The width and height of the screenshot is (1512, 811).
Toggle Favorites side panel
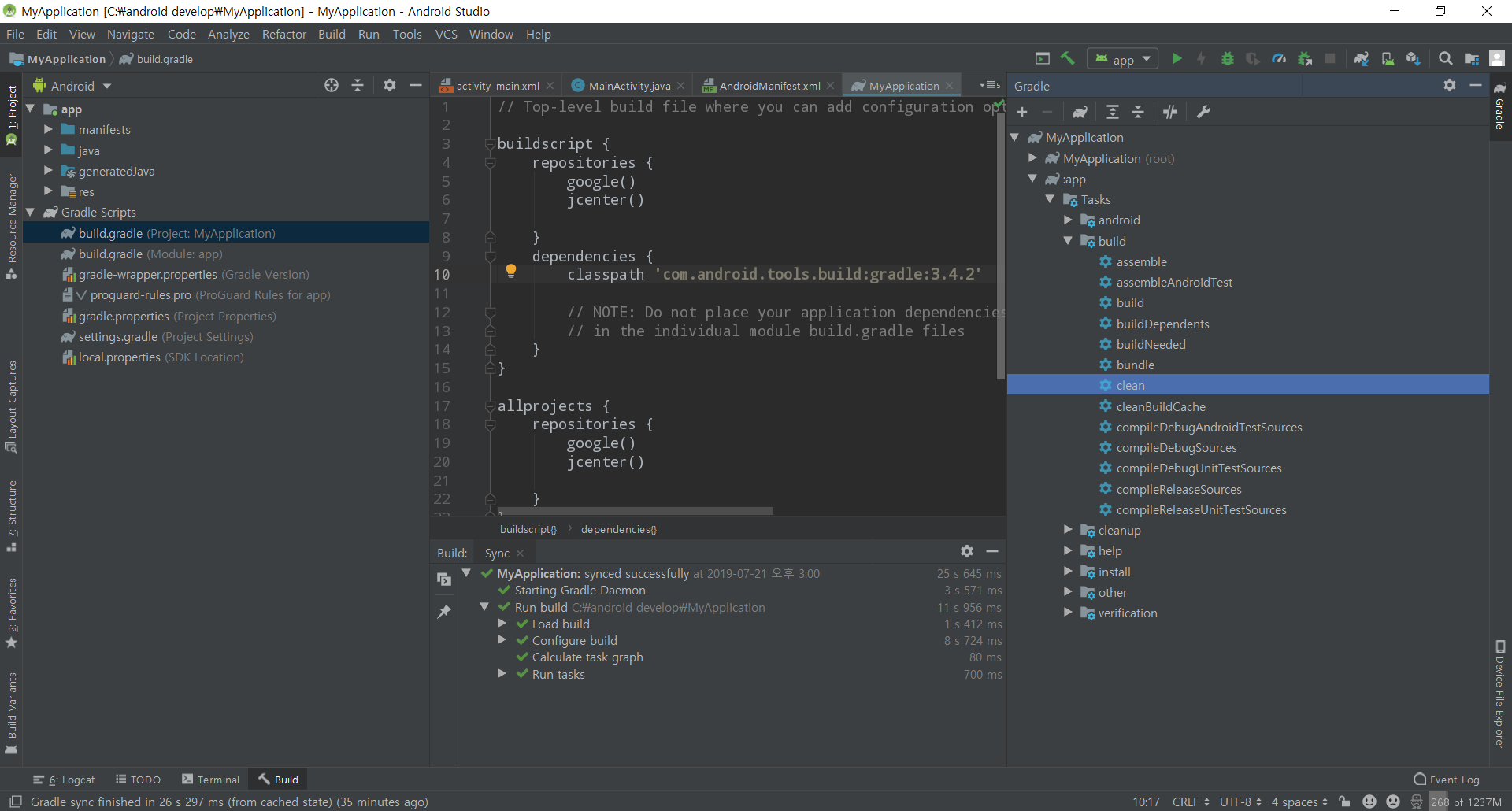12,613
